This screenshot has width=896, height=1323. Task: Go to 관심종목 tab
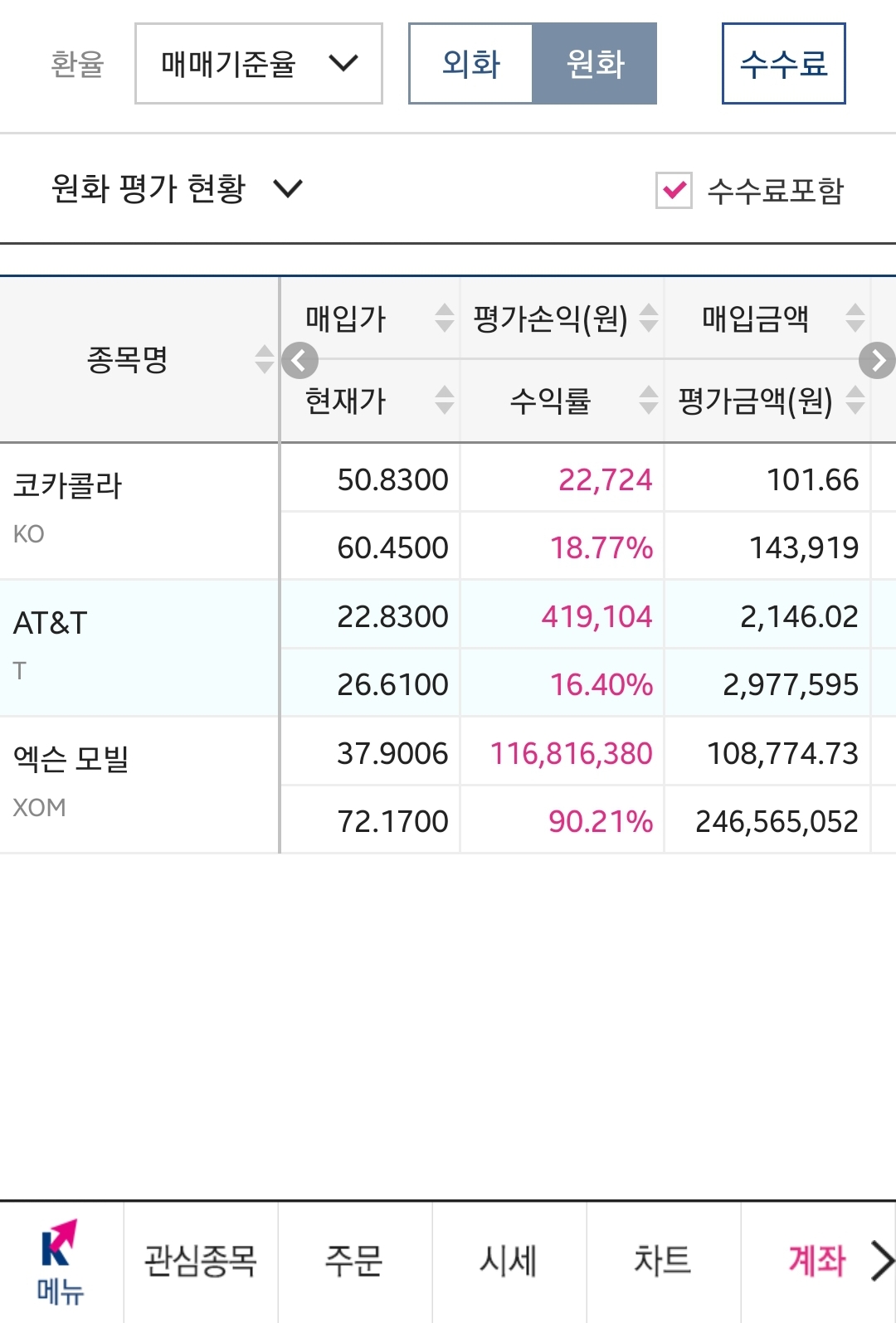click(x=201, y=1262)
